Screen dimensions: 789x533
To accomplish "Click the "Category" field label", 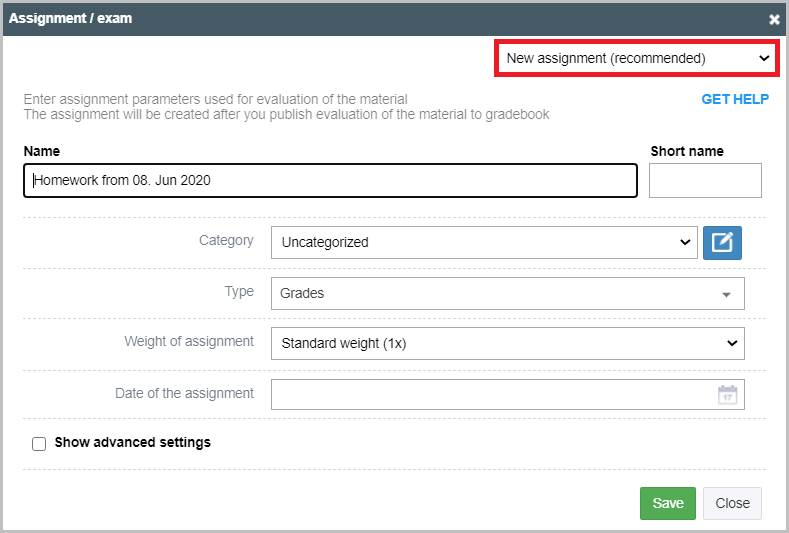I will (x=226, y=241).
